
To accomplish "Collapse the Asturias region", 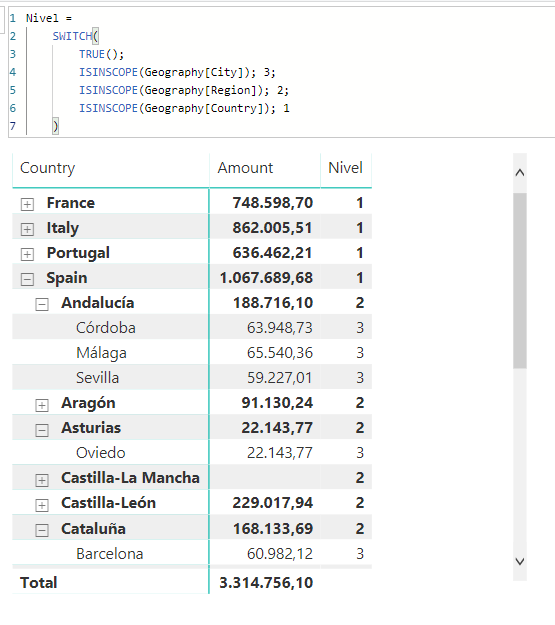I will [x=42, y=430].
